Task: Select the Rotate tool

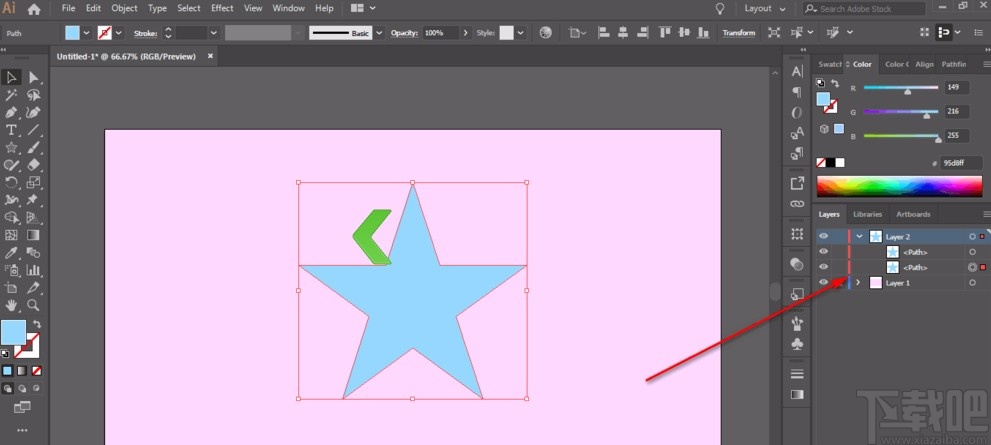Action: click(11, 183)
